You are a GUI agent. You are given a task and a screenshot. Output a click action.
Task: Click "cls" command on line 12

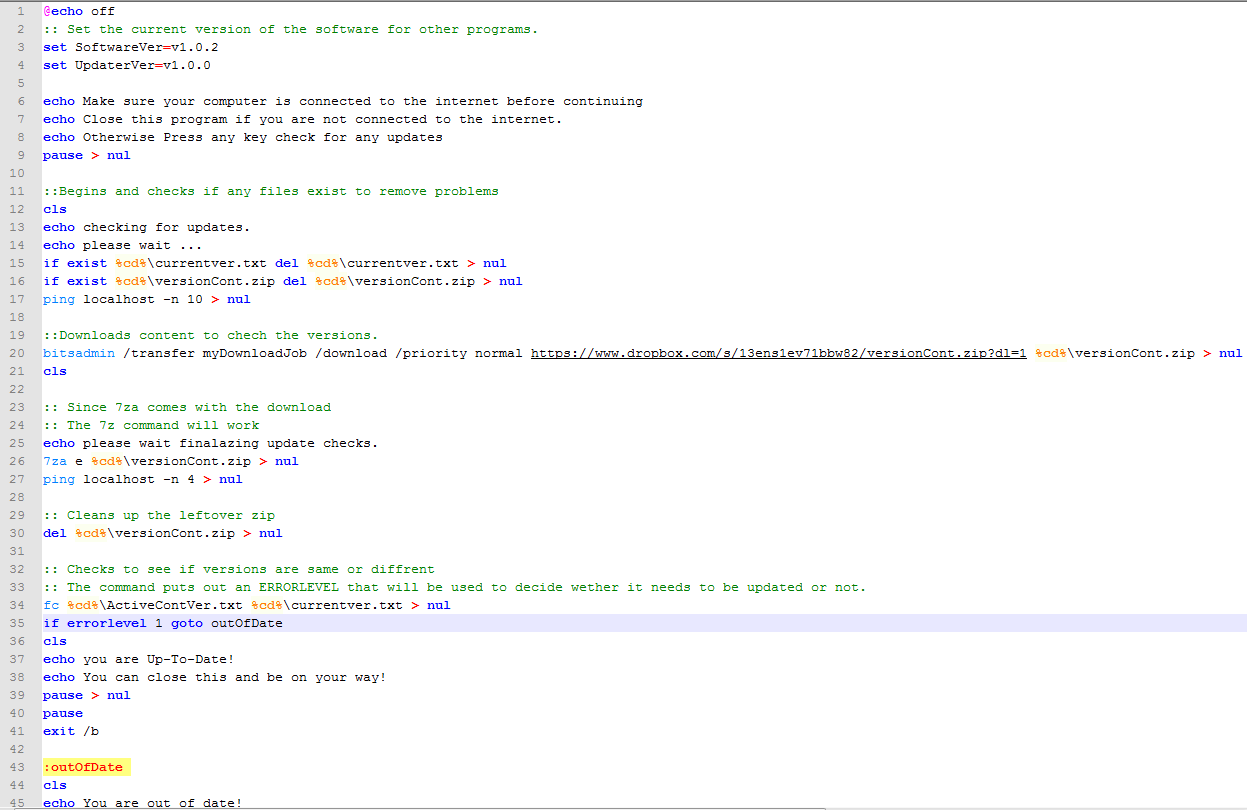coord(54,208)
